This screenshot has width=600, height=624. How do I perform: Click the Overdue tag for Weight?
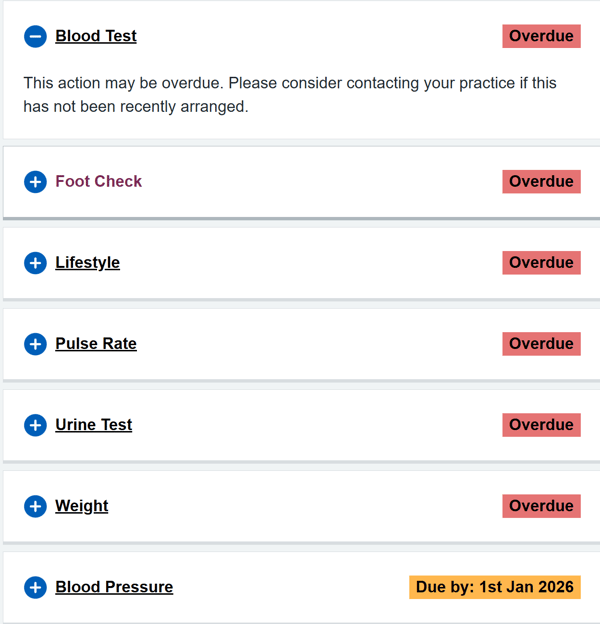click(541, 505)
